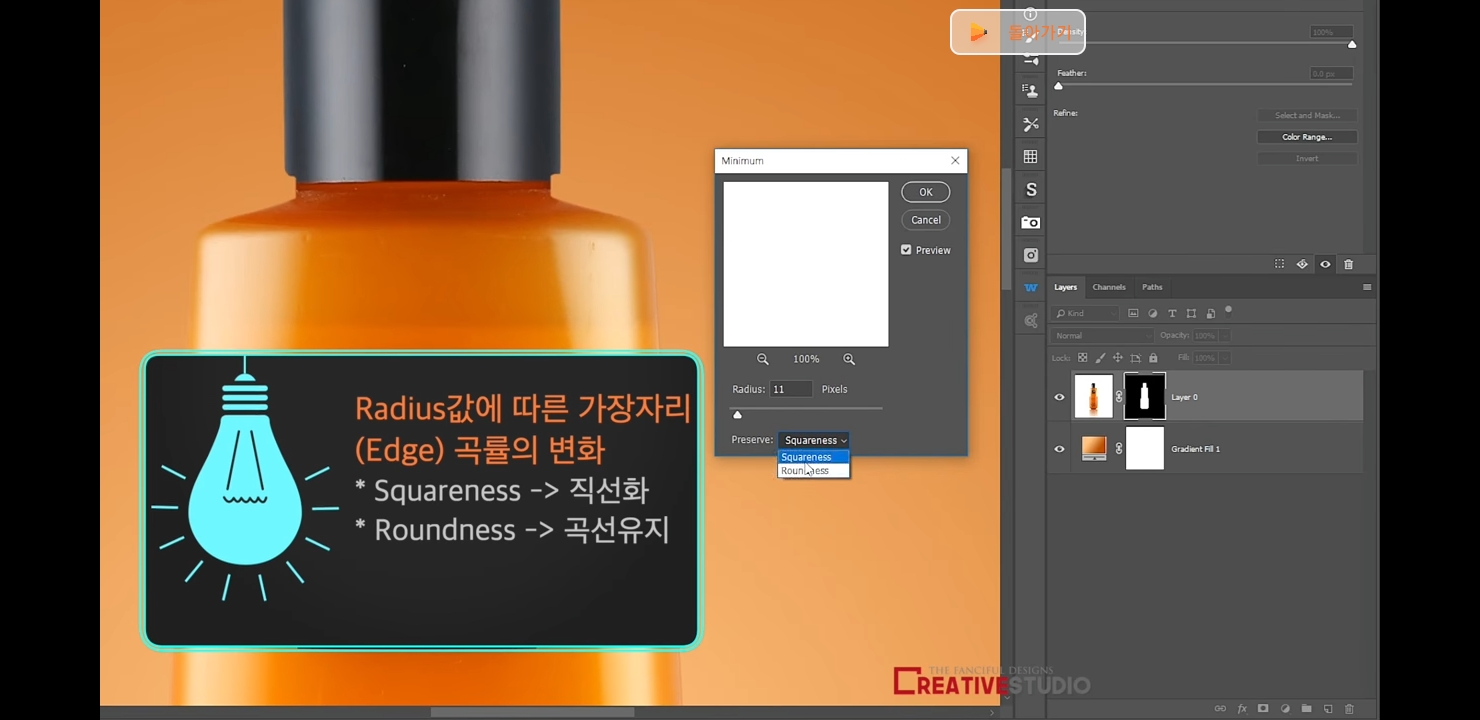Switch to the Channels tab
This screenshot has height=720, width=1480.
tap(1108, 287)
